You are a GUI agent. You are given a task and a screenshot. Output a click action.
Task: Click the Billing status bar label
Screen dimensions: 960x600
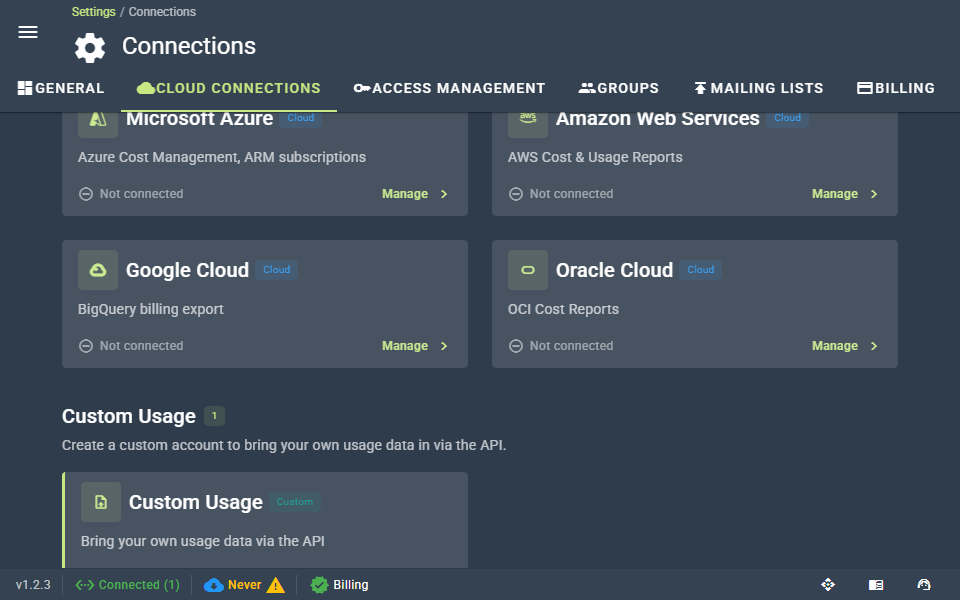pos(351,585)
